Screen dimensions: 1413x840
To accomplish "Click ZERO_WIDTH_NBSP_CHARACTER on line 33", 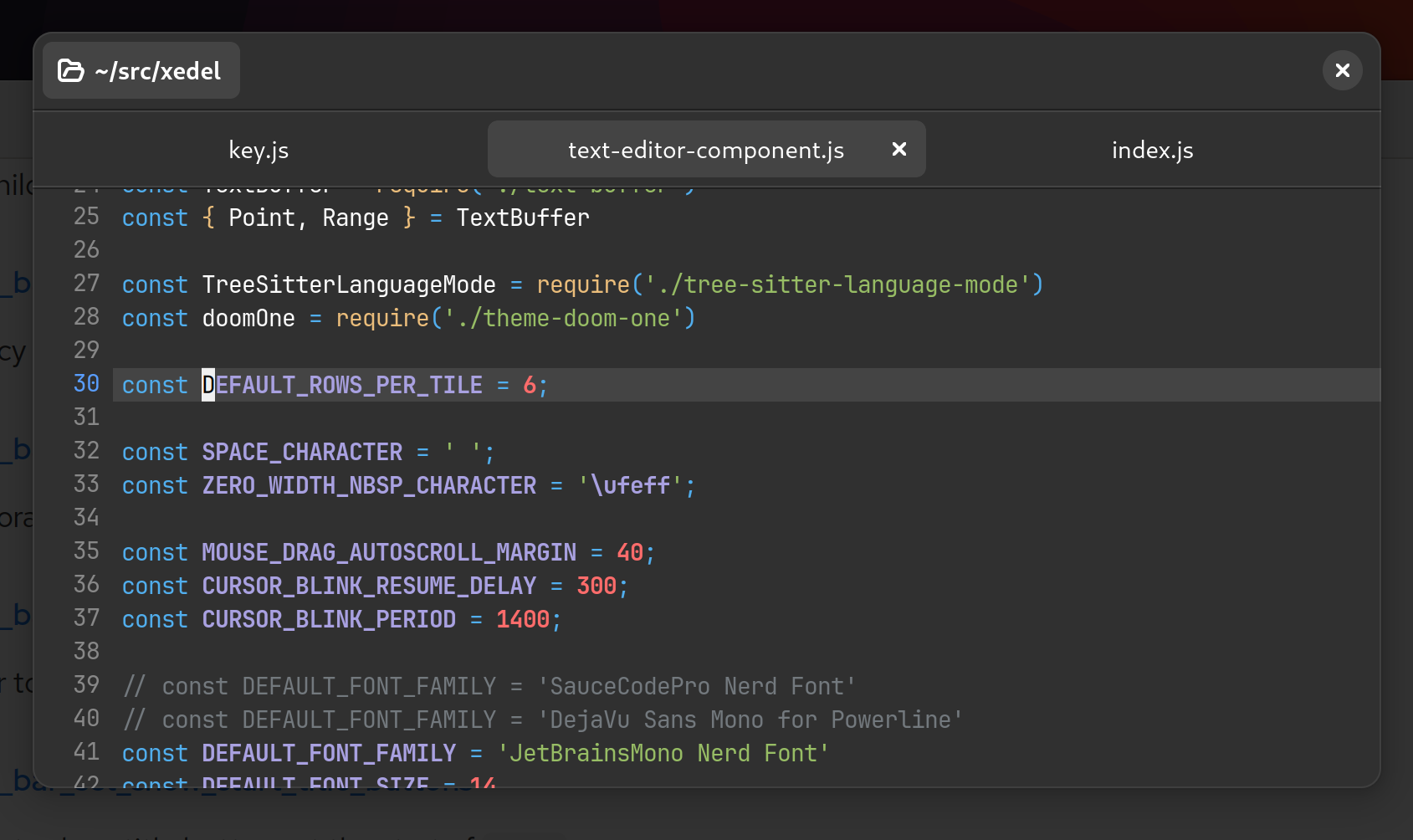I will point(369,485).
